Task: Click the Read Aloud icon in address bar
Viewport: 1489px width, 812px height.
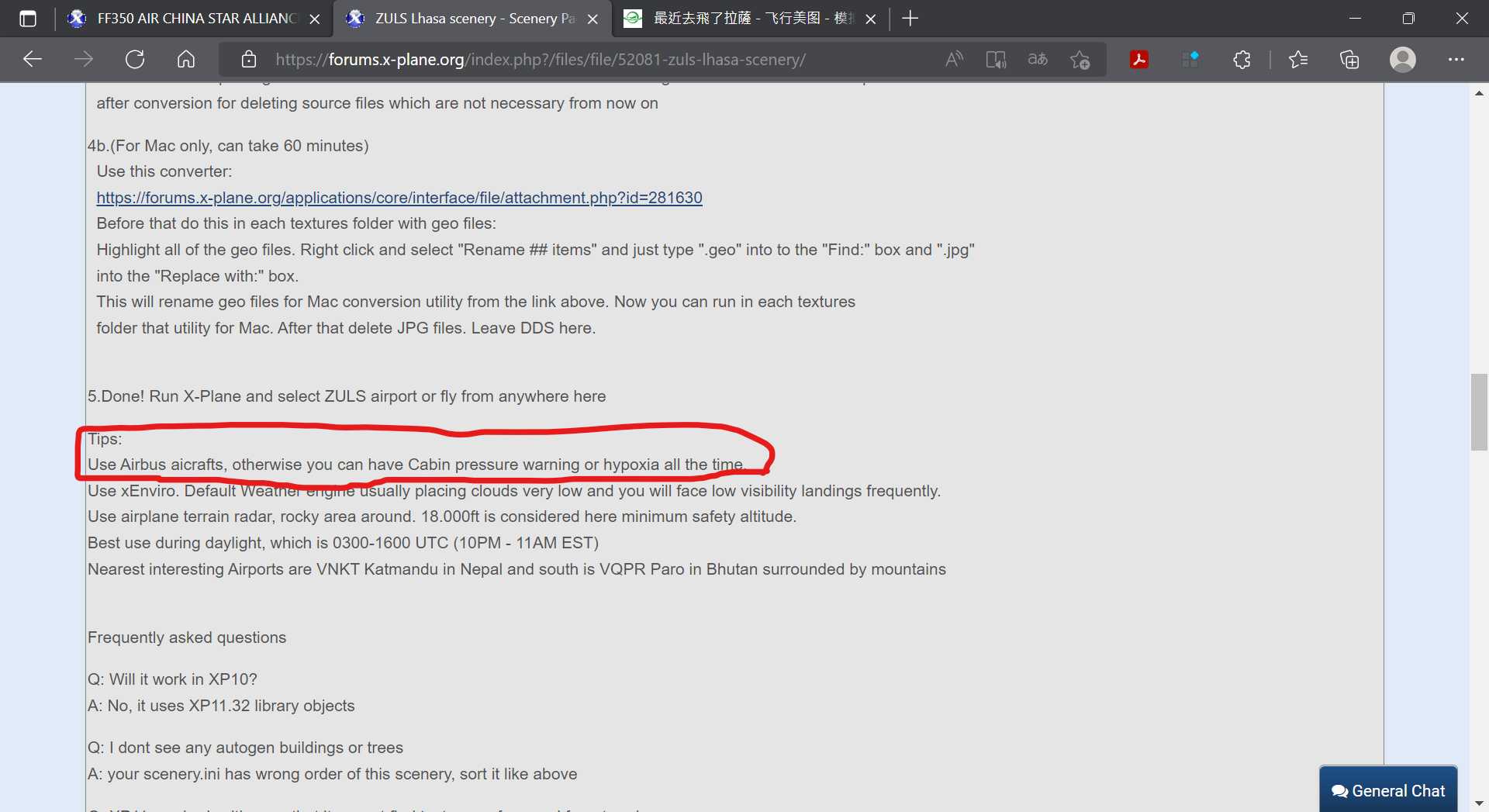Action: coord(954,60)
